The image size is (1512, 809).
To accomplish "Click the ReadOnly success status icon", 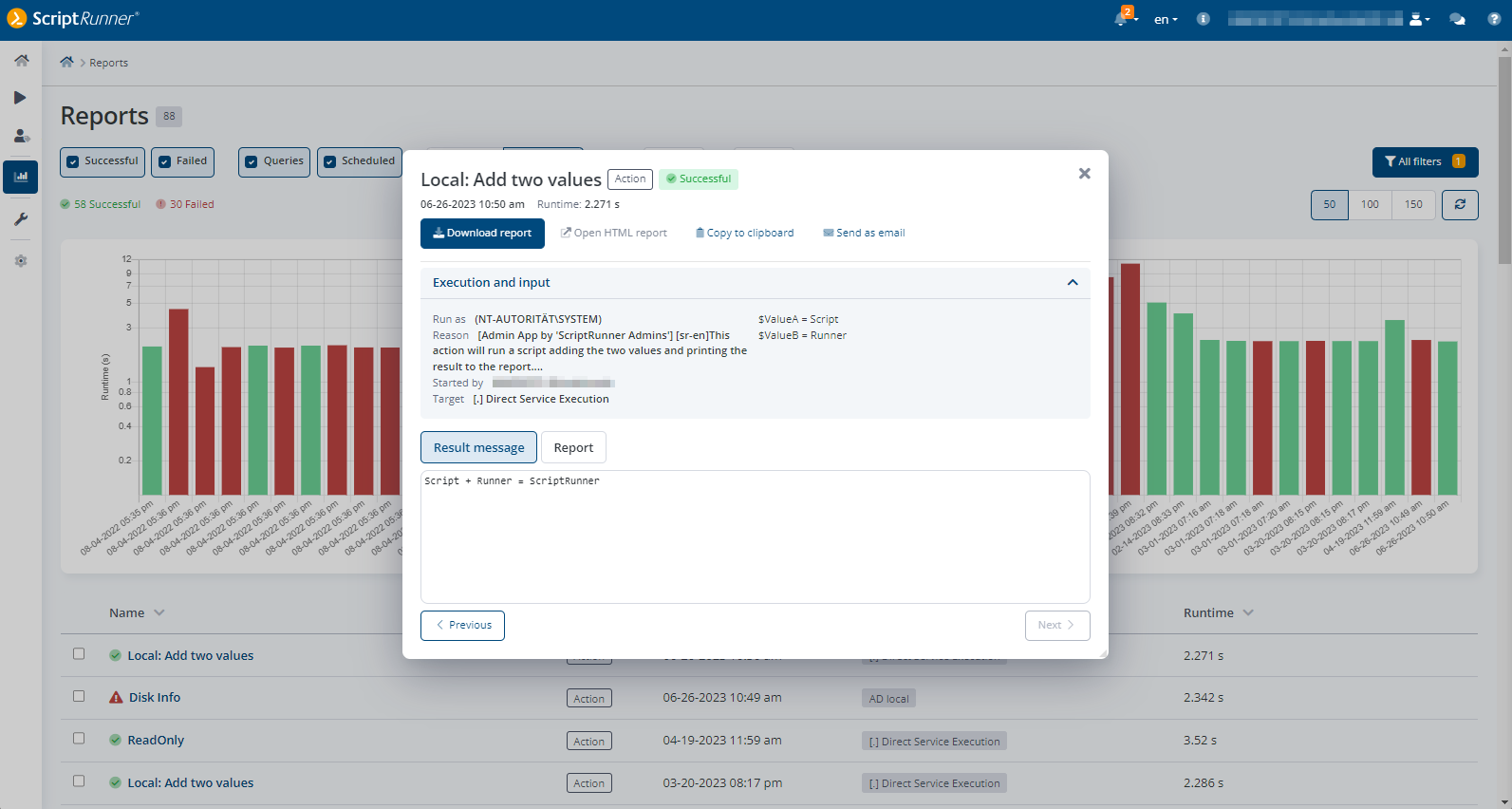I will [115, 740].
